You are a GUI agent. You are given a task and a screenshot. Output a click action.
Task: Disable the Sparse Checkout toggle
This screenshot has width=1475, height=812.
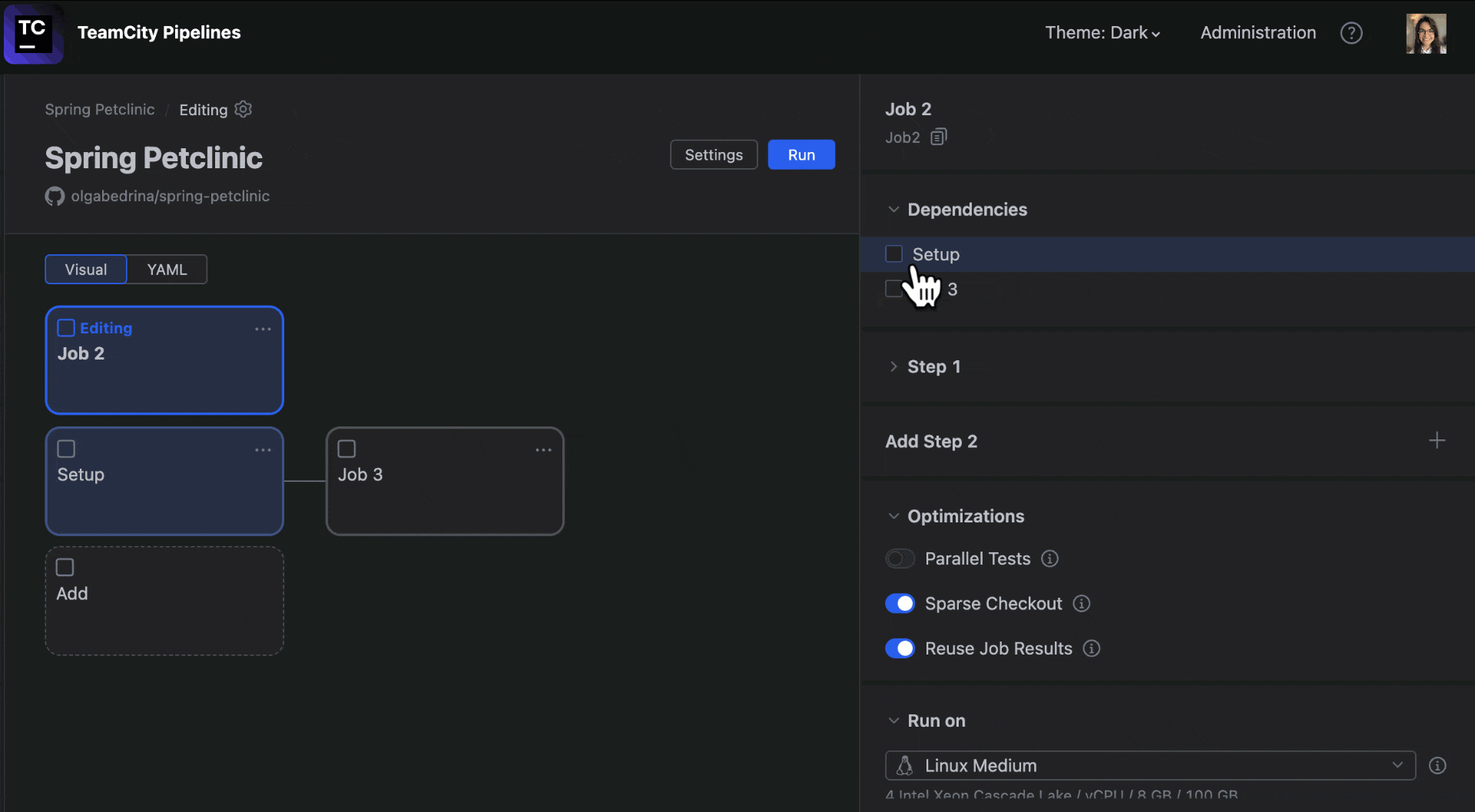(x=900, y=604)
